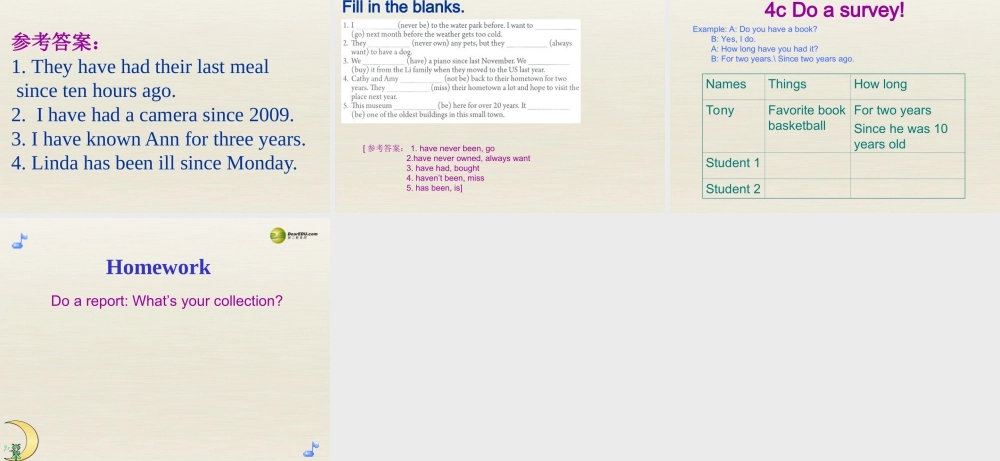Click the 'Student 2' table row label
Screen dimensions: 1000x461
tap(732, 189)
